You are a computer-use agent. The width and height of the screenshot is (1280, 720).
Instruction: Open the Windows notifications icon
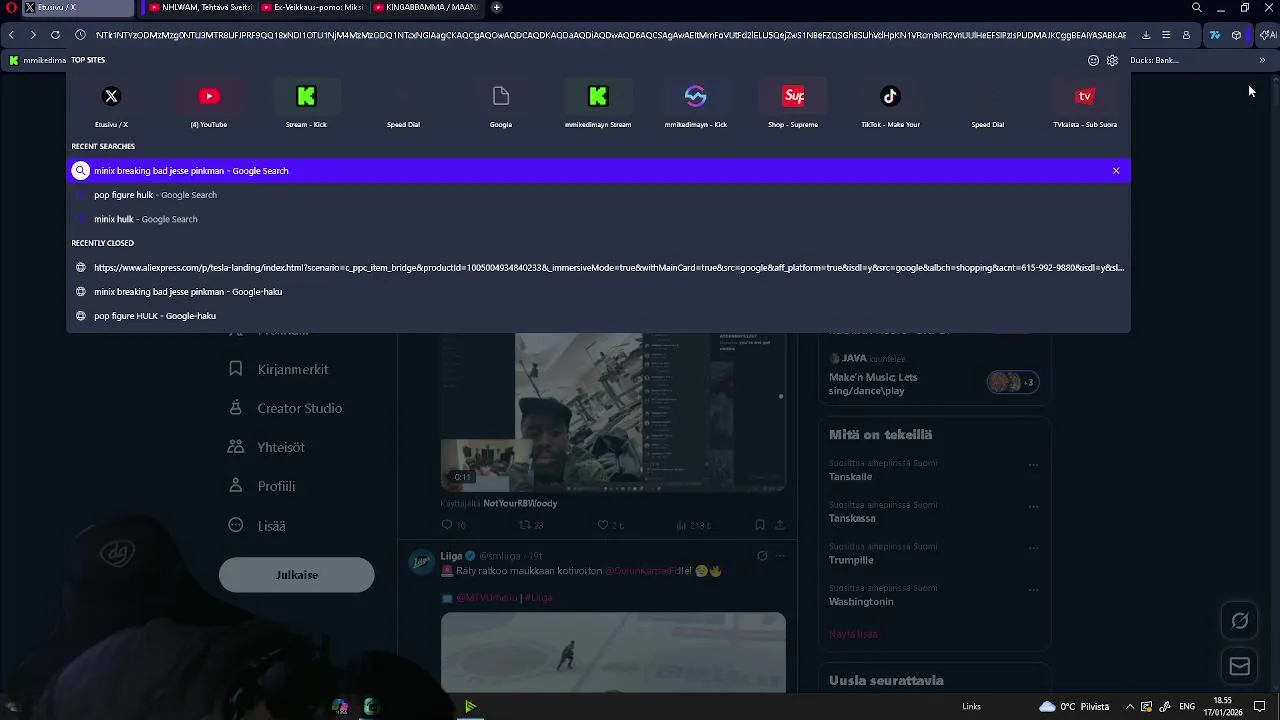tap(1260, 707)
